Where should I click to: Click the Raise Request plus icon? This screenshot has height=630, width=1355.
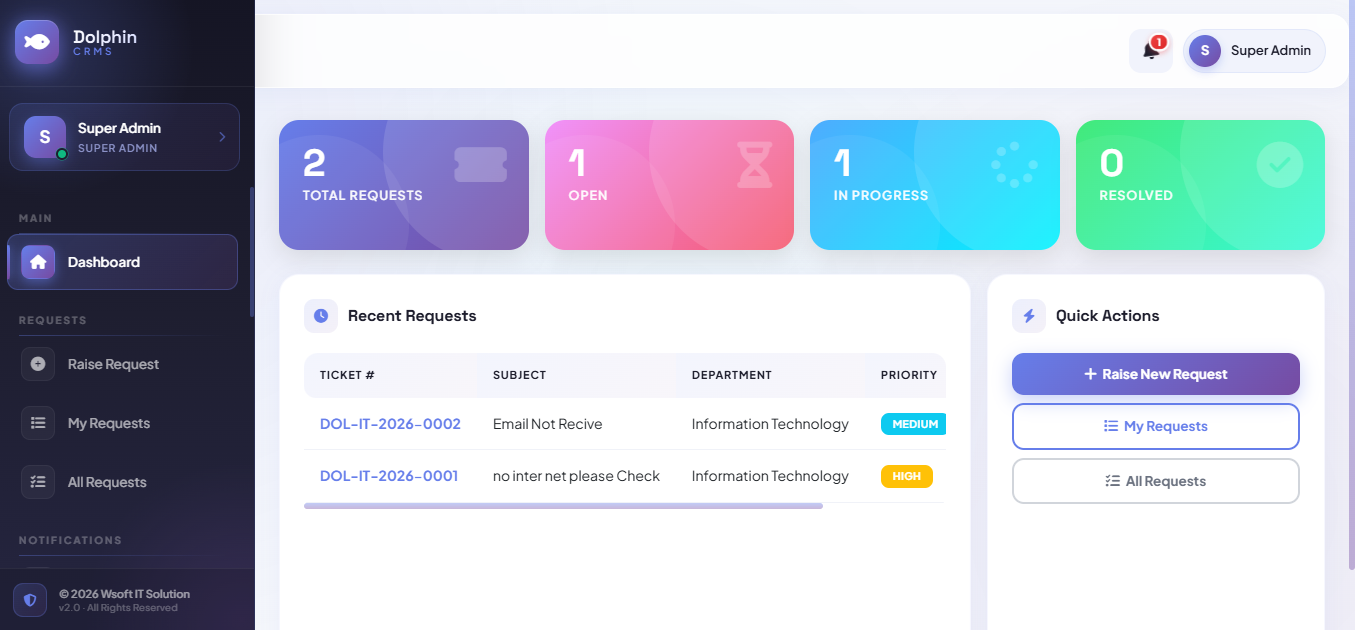(38, 364)
